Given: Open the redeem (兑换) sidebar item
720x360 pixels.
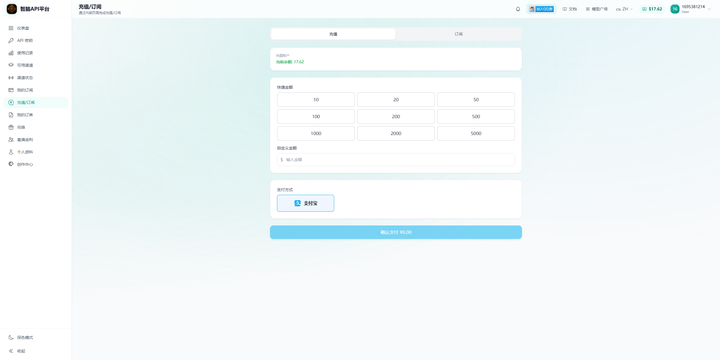Looking at the screenshot, I should coord(36,127).
